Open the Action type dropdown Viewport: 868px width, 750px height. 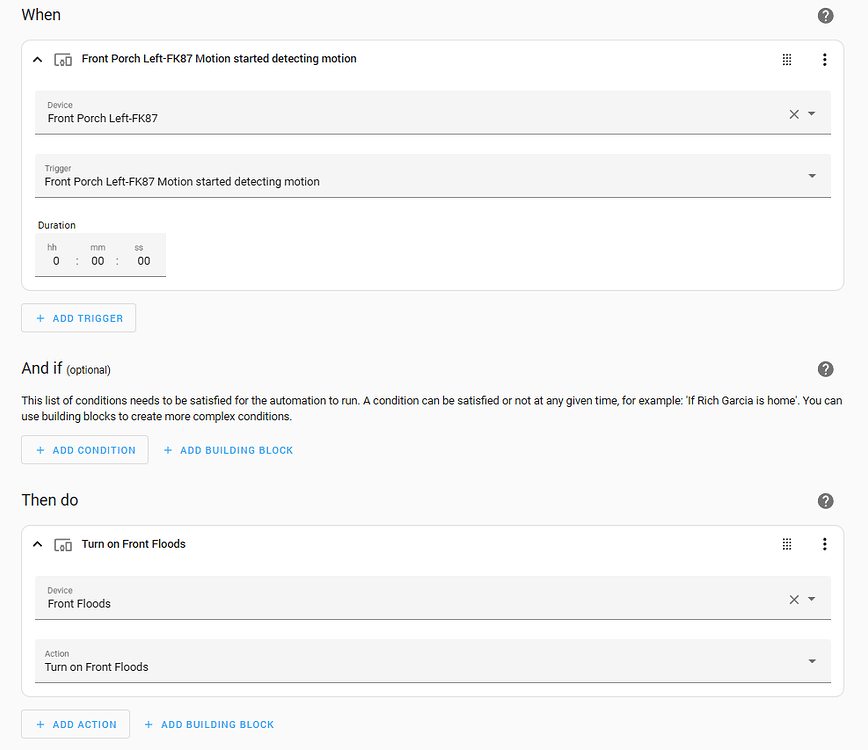tap(812, 661)
